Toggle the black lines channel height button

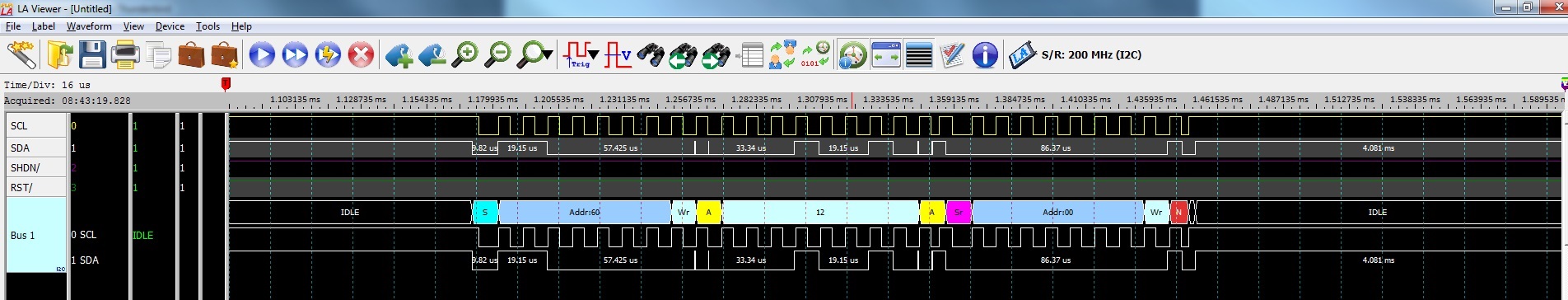919,55
